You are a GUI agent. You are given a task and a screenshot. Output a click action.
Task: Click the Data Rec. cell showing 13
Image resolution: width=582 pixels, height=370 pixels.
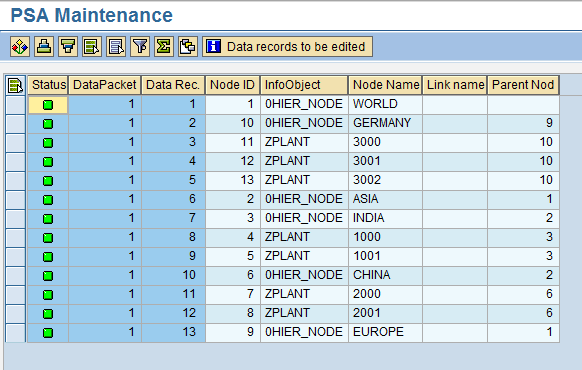173,332
